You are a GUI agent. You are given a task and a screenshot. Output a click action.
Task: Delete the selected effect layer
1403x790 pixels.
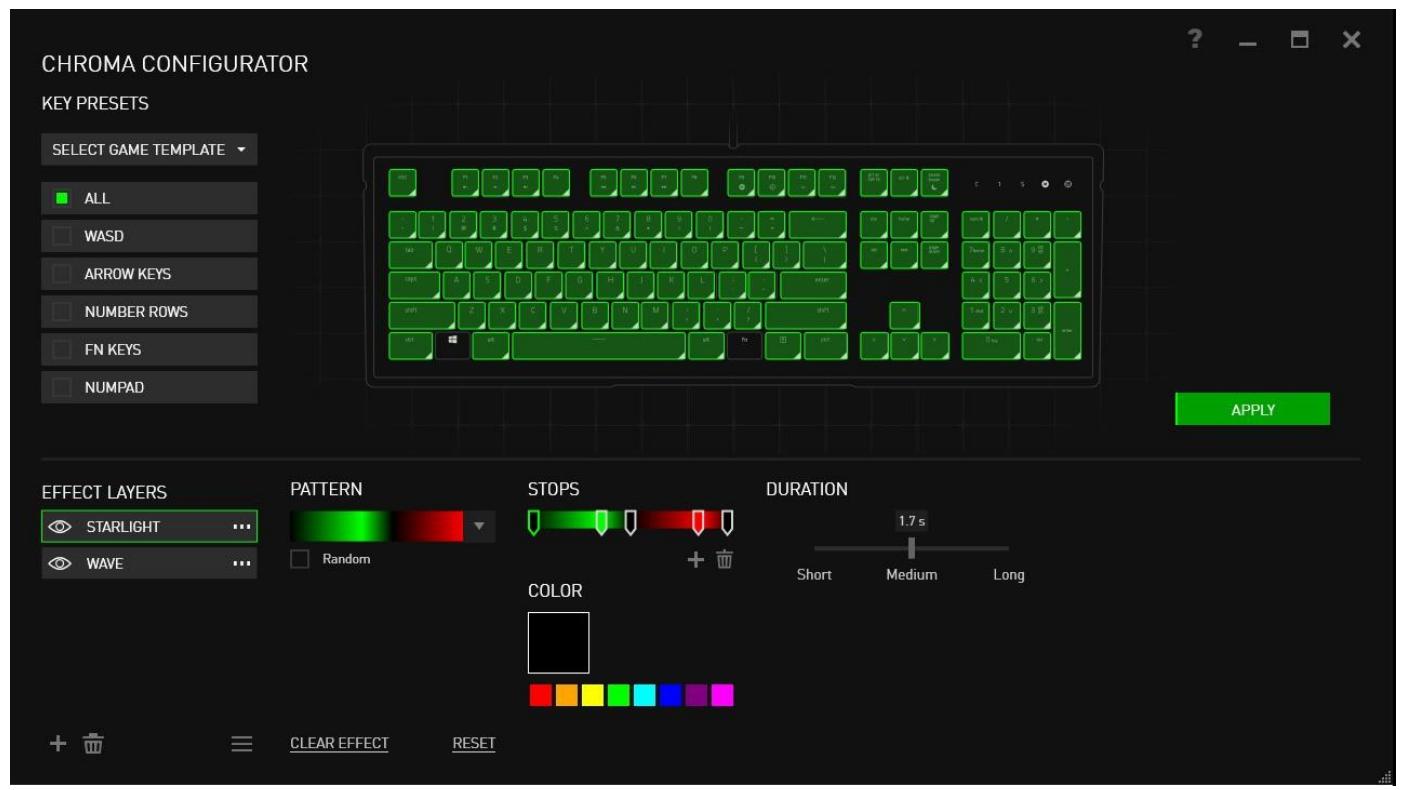click(93, 743)
